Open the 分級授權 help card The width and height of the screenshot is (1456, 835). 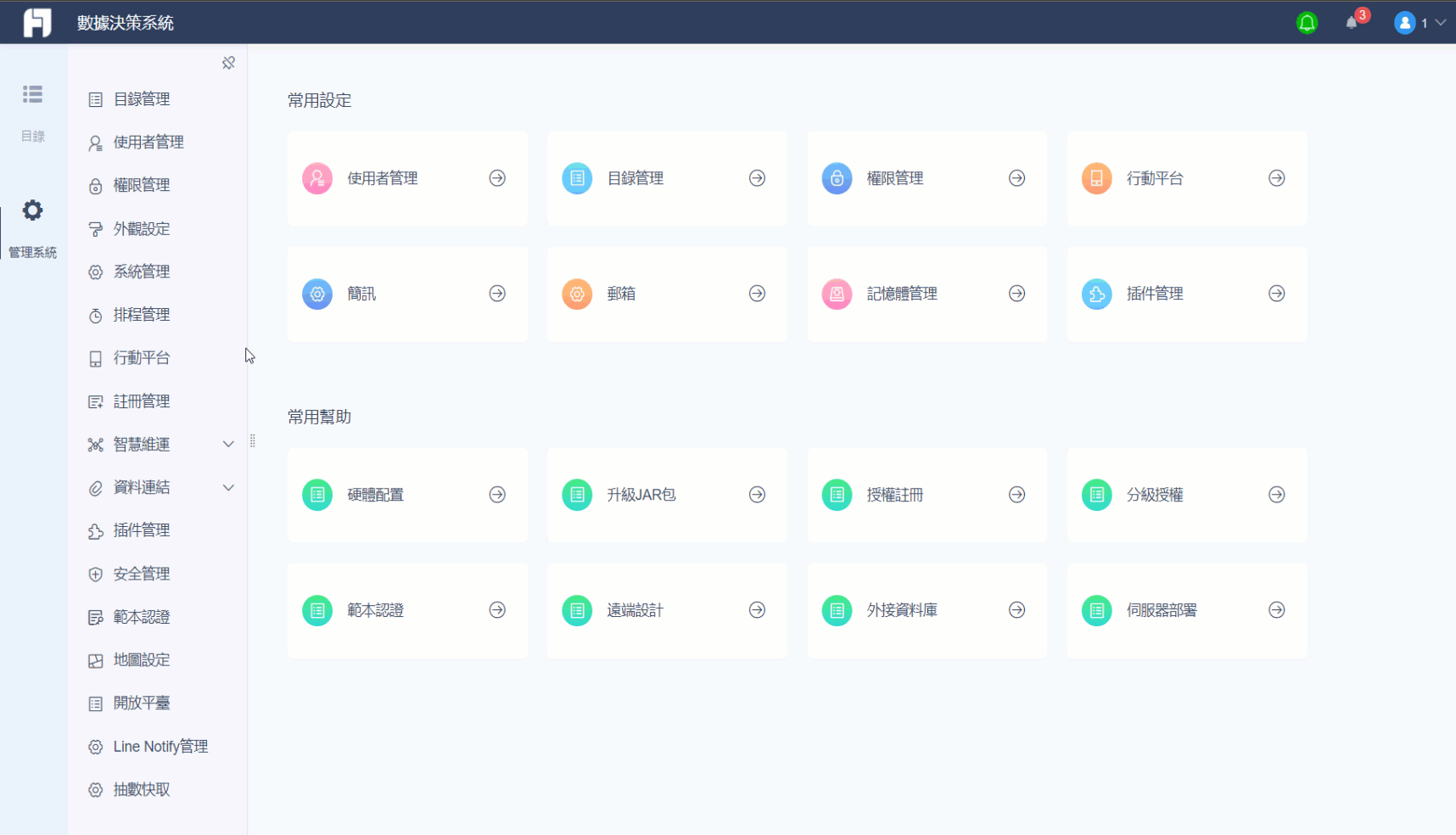(x=1187, y=495)
